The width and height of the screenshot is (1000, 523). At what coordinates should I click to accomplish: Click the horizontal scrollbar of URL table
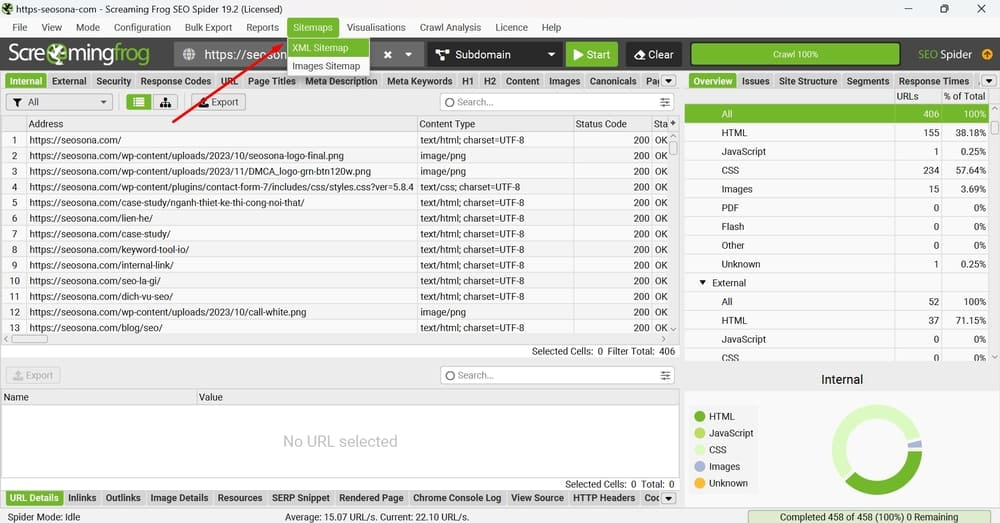pos(29,339)
